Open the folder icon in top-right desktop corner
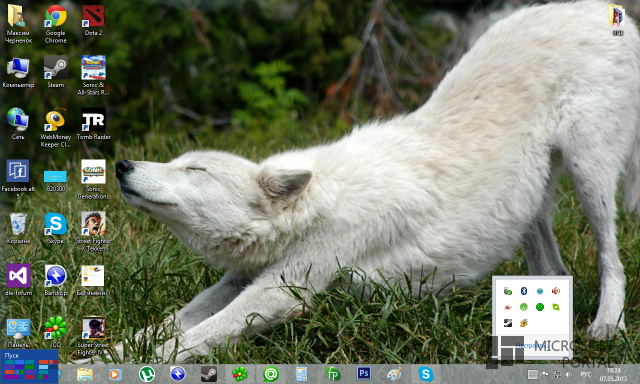This screenshot has height=384, width=640. (618, 20)
